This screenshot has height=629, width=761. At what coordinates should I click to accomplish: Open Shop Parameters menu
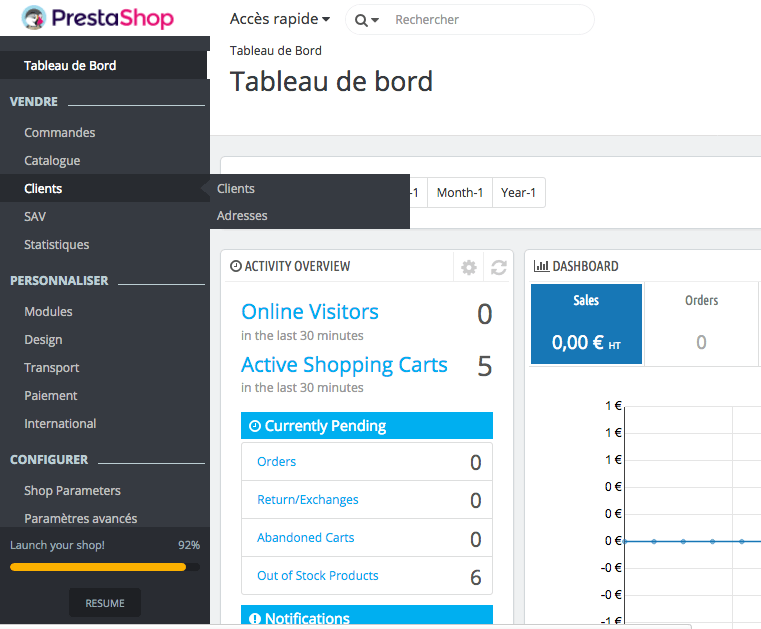point(72,491)
